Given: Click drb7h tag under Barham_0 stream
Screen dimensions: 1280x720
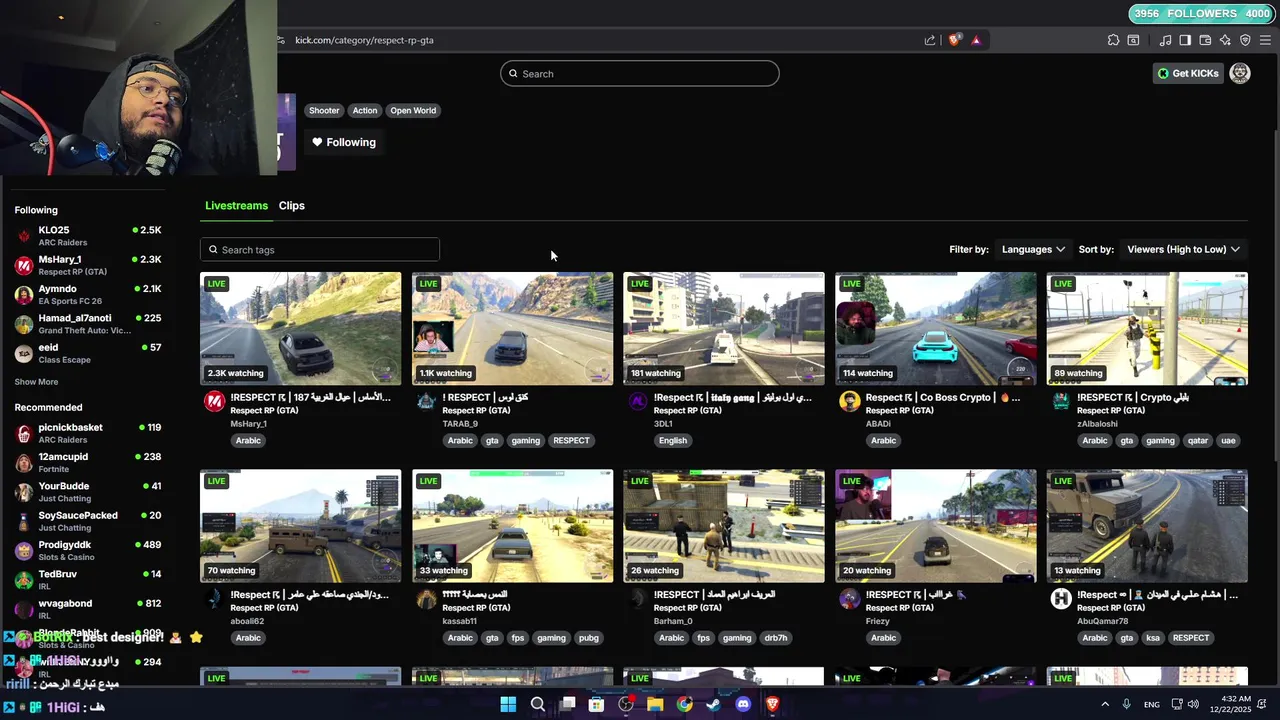Looking at the screenshot, I should pyautogui.click(x=776, y=637).
